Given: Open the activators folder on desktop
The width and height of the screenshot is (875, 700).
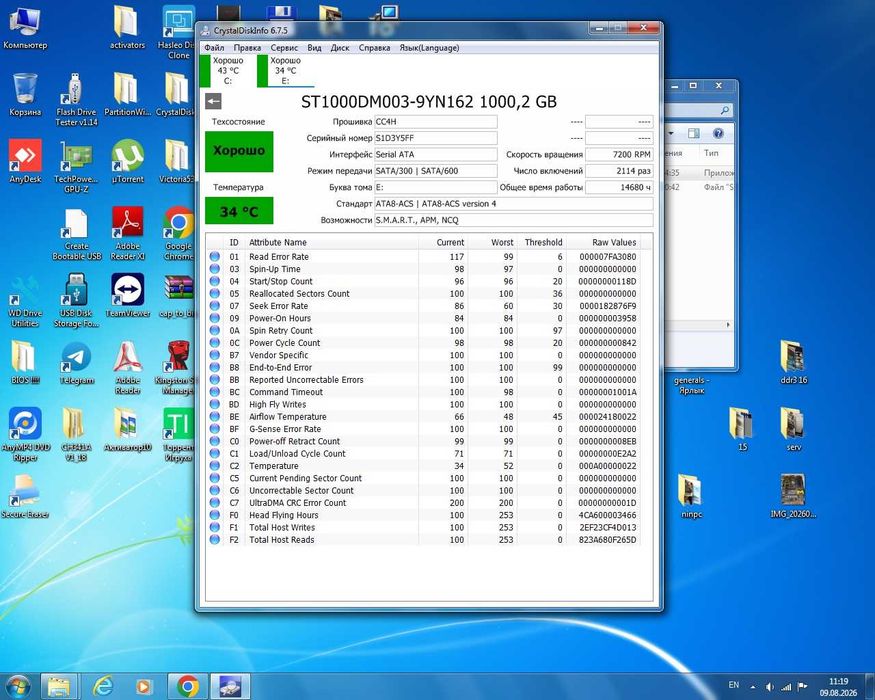Looking at the screenshot, I should [127, 28].
